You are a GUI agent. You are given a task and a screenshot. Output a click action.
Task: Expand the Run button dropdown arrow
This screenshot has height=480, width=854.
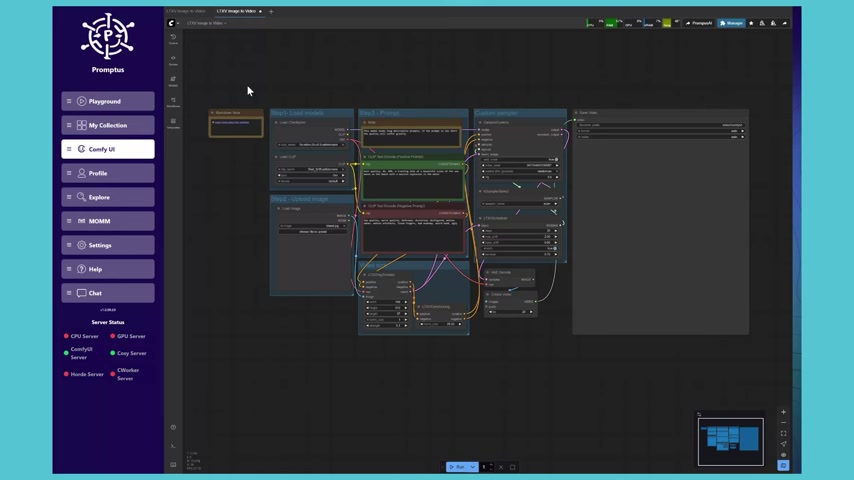(x=473, y=467)
